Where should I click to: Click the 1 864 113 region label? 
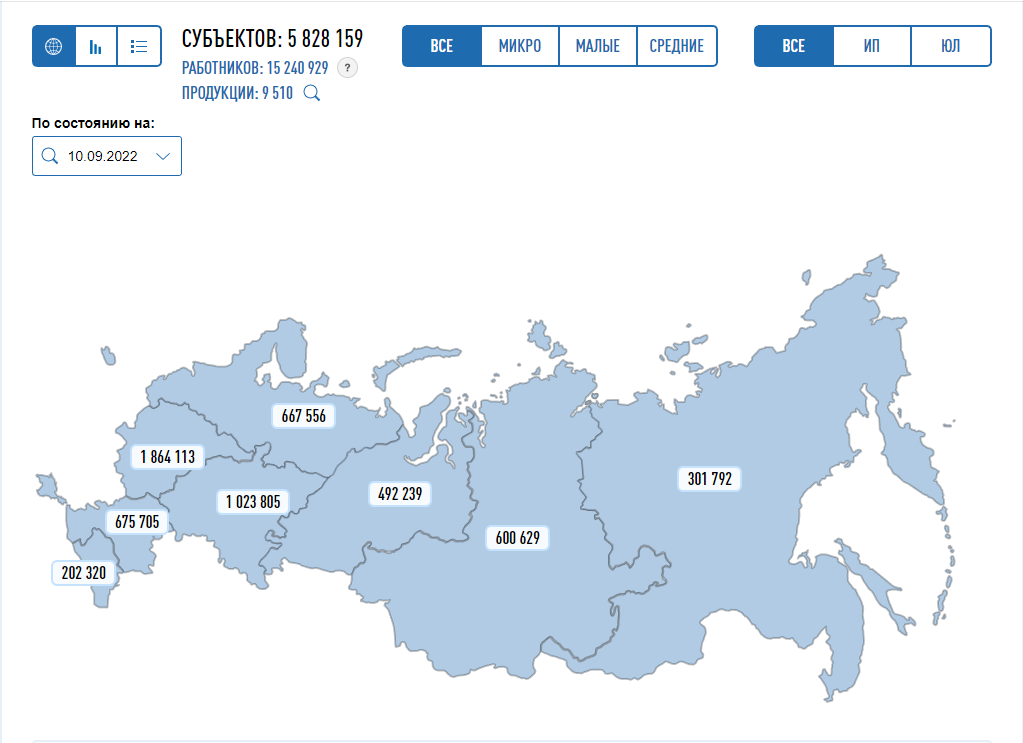coord(167,457)
